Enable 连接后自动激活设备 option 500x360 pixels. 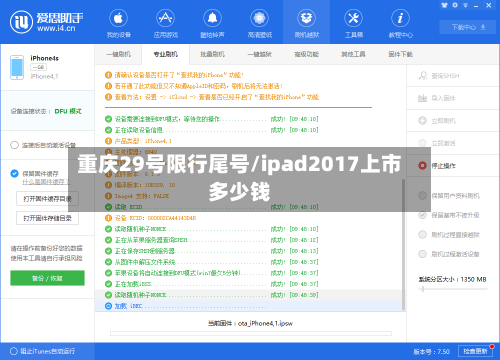pos(14,145)
